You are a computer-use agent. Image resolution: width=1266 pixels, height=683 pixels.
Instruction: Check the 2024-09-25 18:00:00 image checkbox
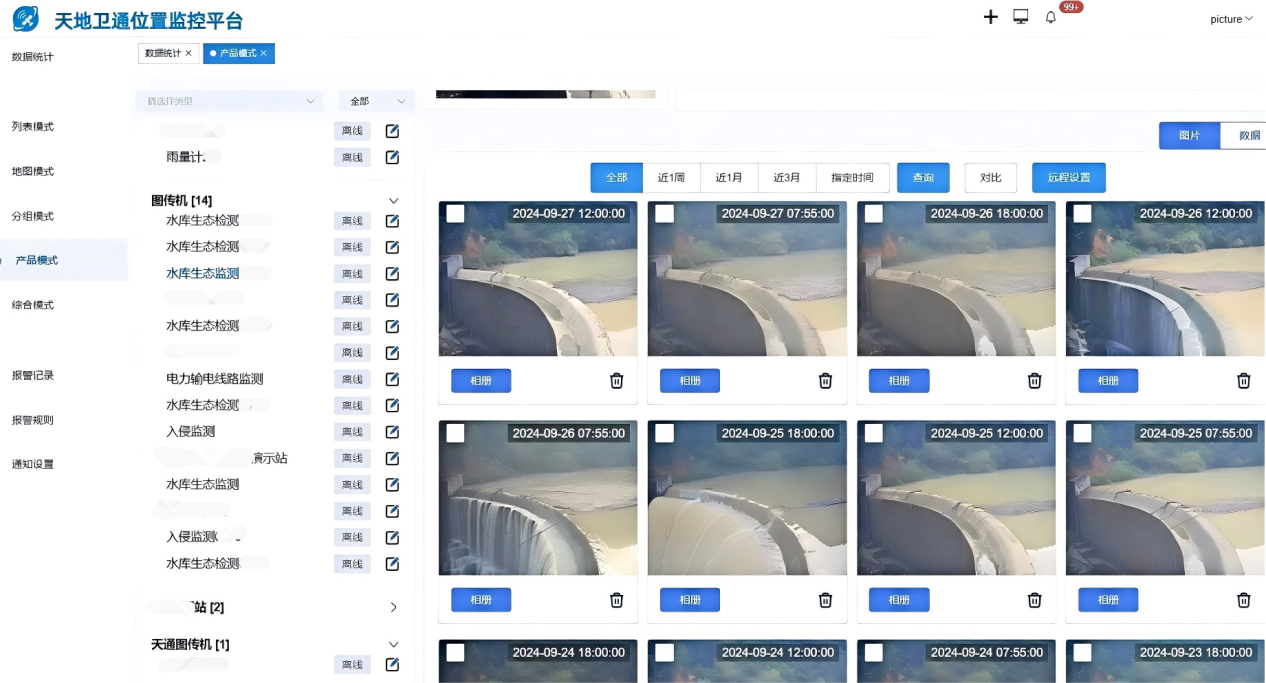tap(664, 433)
